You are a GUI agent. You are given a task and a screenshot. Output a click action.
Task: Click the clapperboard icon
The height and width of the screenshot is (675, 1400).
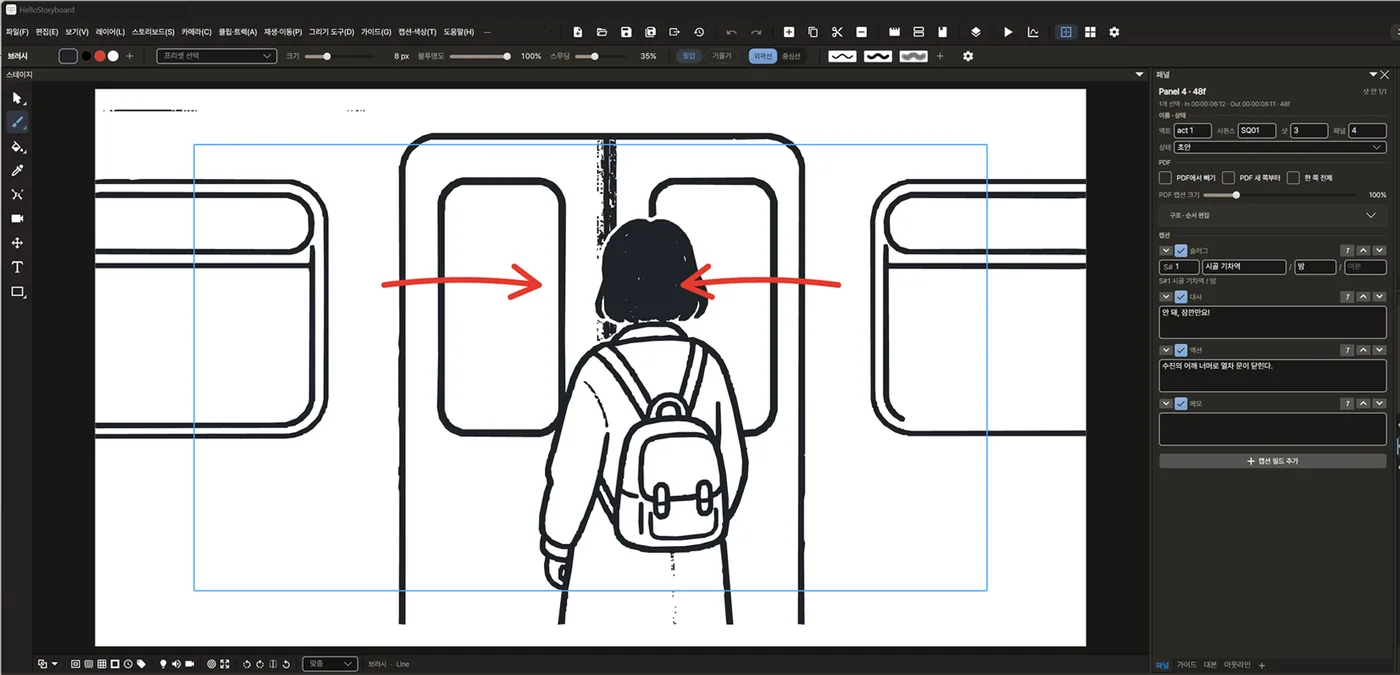point(894,32)
